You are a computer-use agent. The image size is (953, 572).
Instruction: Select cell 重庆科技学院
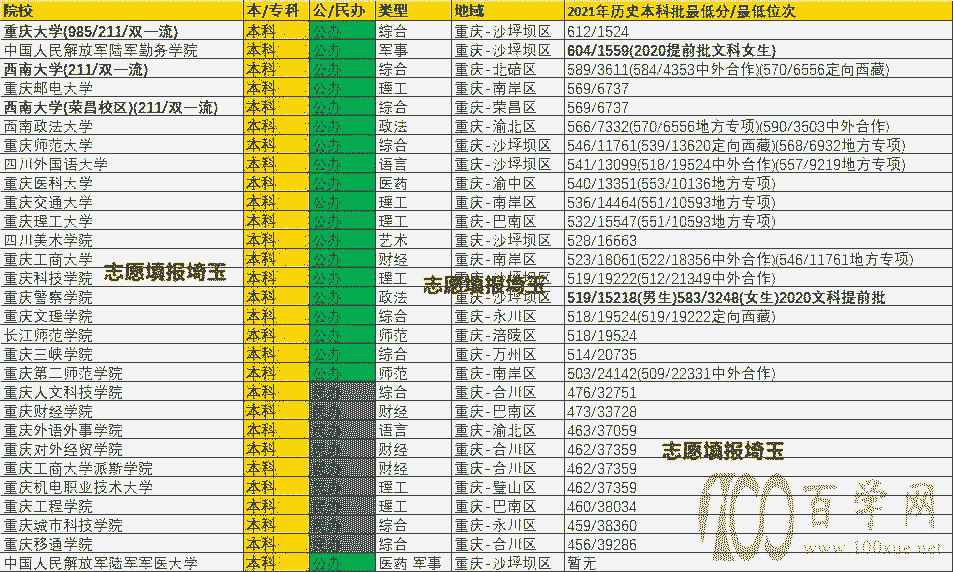[122, 278]
